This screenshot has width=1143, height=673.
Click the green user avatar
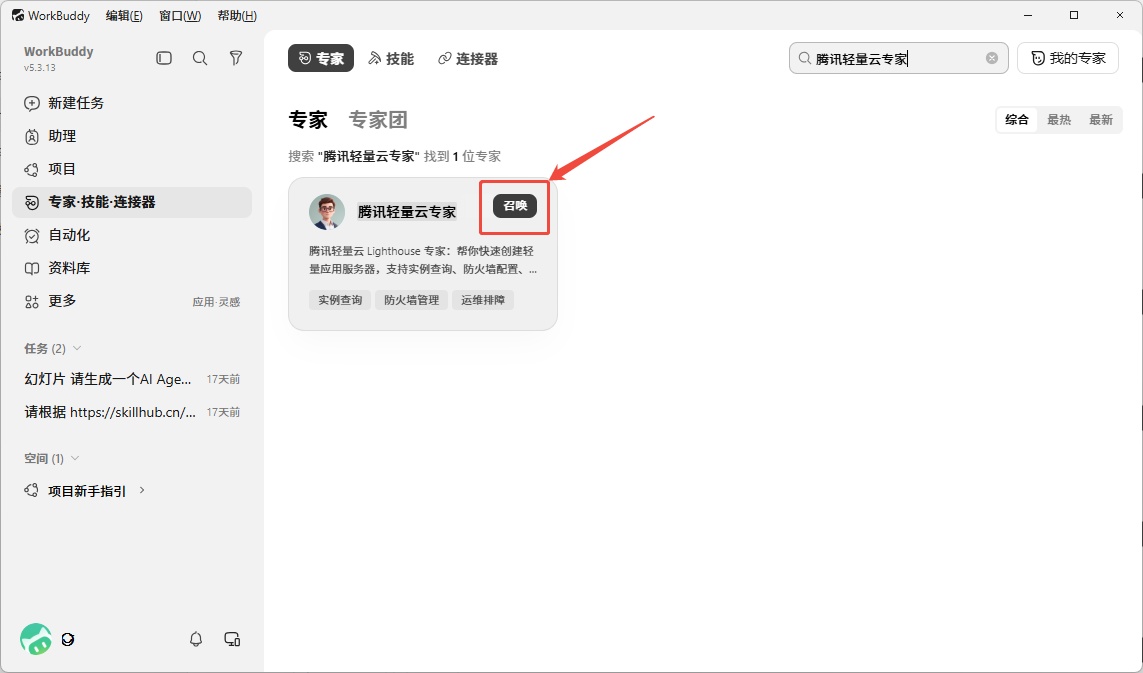(36, 639)
